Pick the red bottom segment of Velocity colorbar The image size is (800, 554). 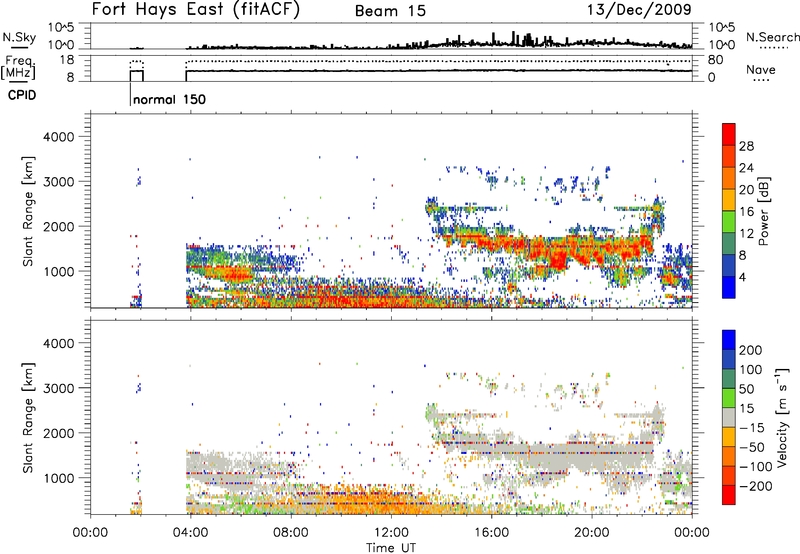(729, 495)
